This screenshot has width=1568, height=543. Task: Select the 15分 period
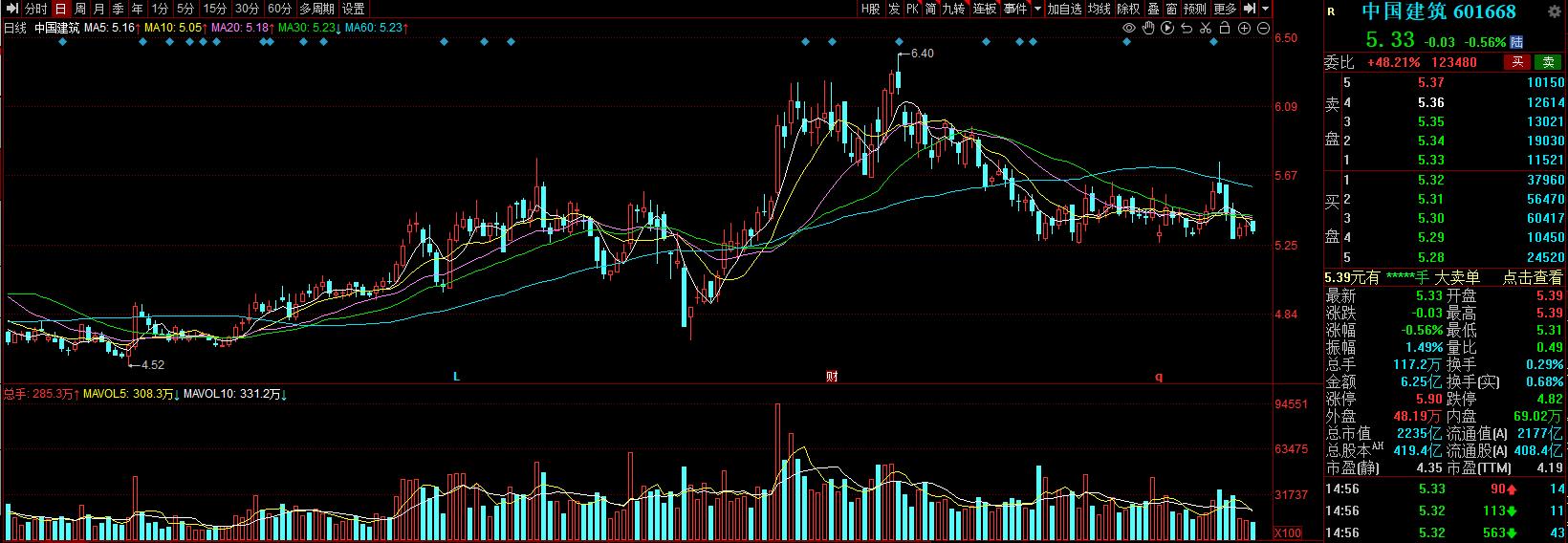coord(215,9)
